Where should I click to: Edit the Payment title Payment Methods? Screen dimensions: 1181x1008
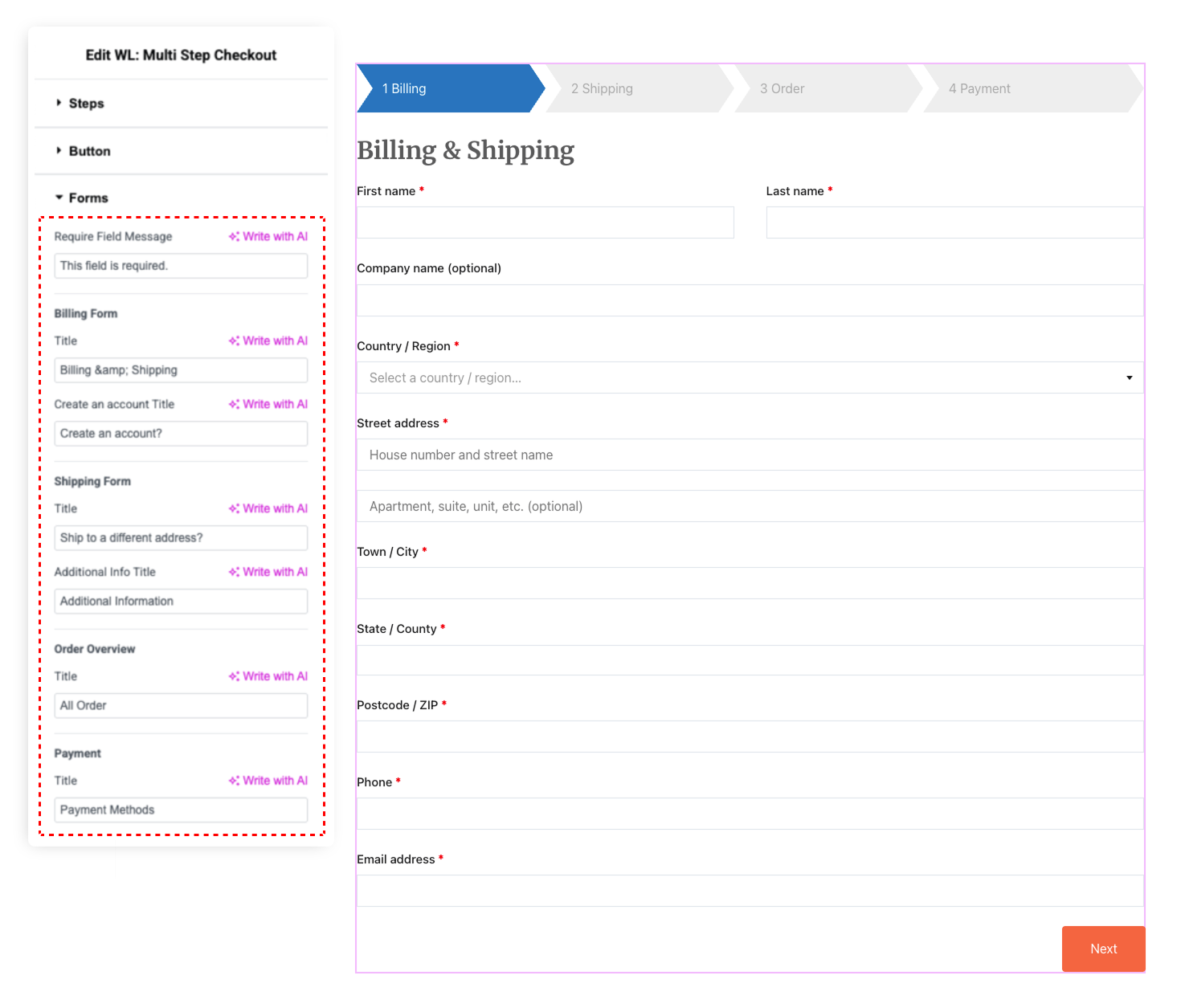[x=180, y=810]
